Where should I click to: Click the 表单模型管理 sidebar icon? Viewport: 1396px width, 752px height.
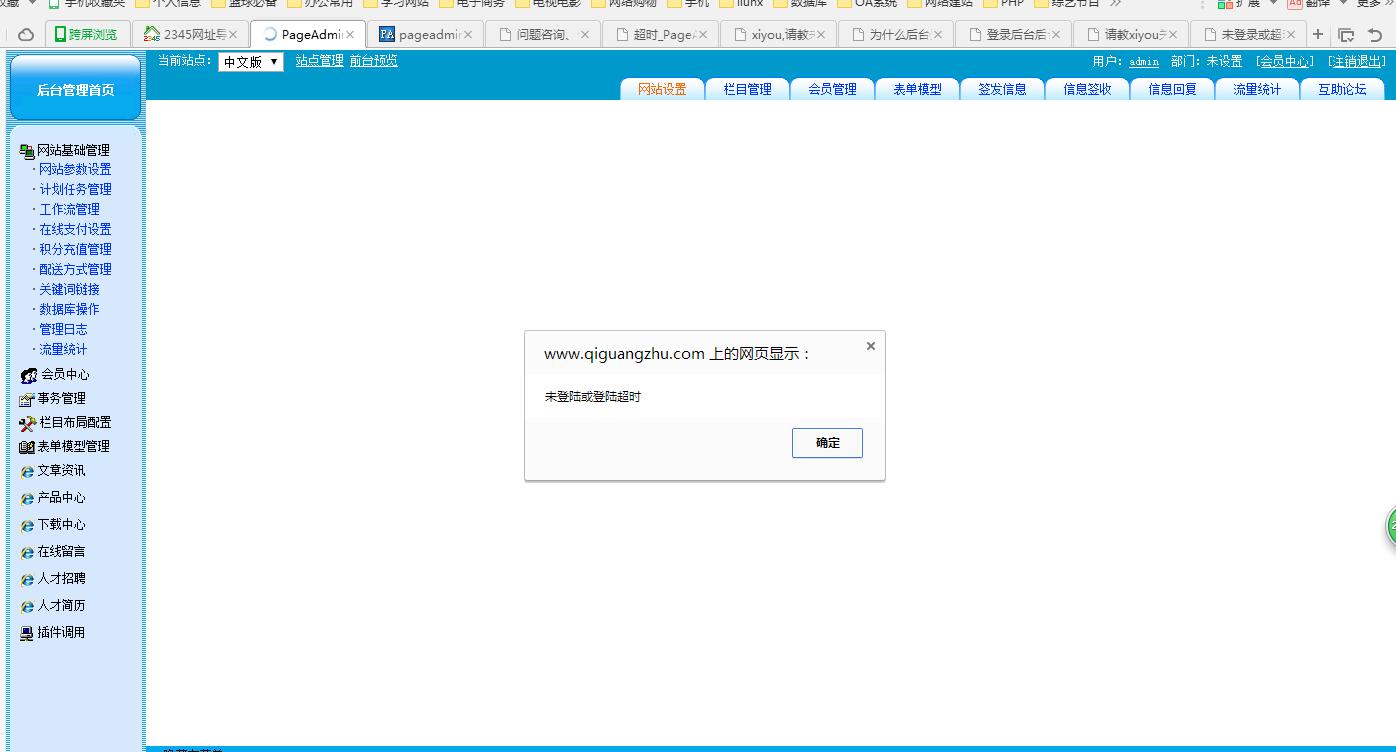[27, 447]
